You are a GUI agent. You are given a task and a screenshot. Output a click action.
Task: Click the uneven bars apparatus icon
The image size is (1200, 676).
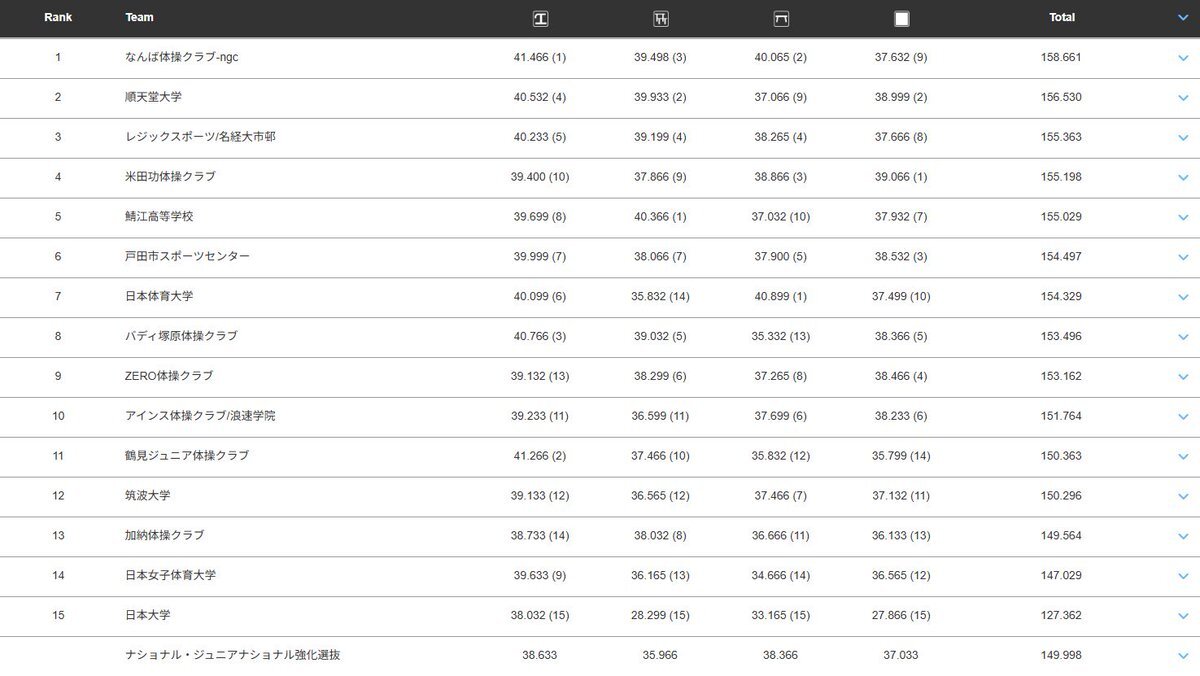pos(660,18)
